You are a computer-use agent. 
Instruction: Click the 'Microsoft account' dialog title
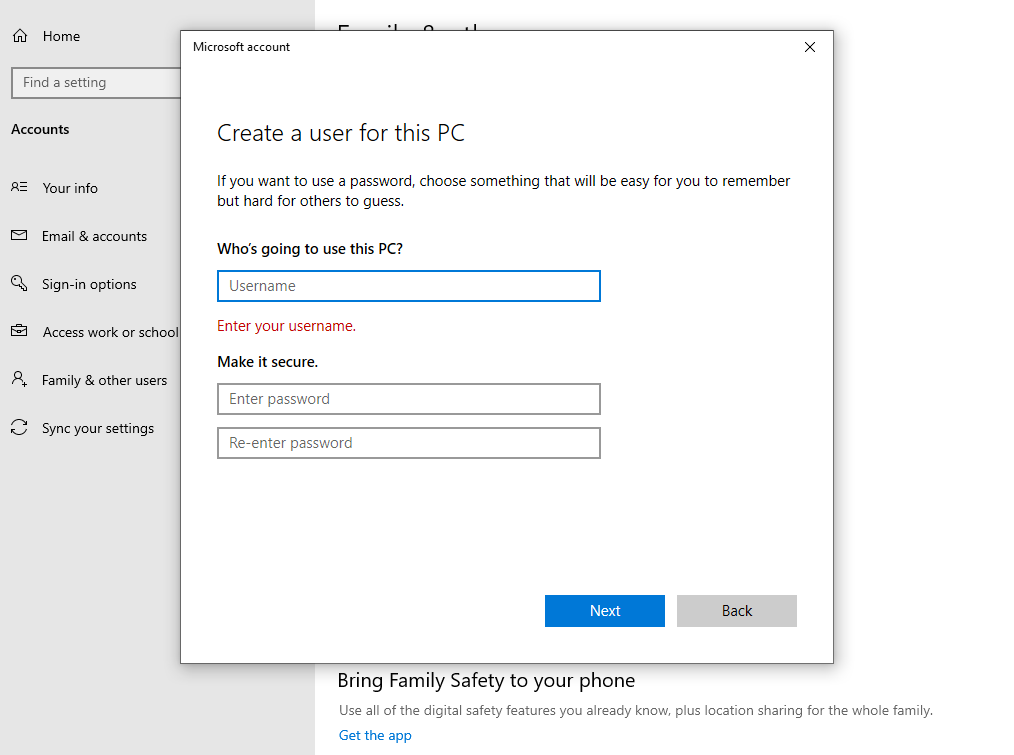241,47
